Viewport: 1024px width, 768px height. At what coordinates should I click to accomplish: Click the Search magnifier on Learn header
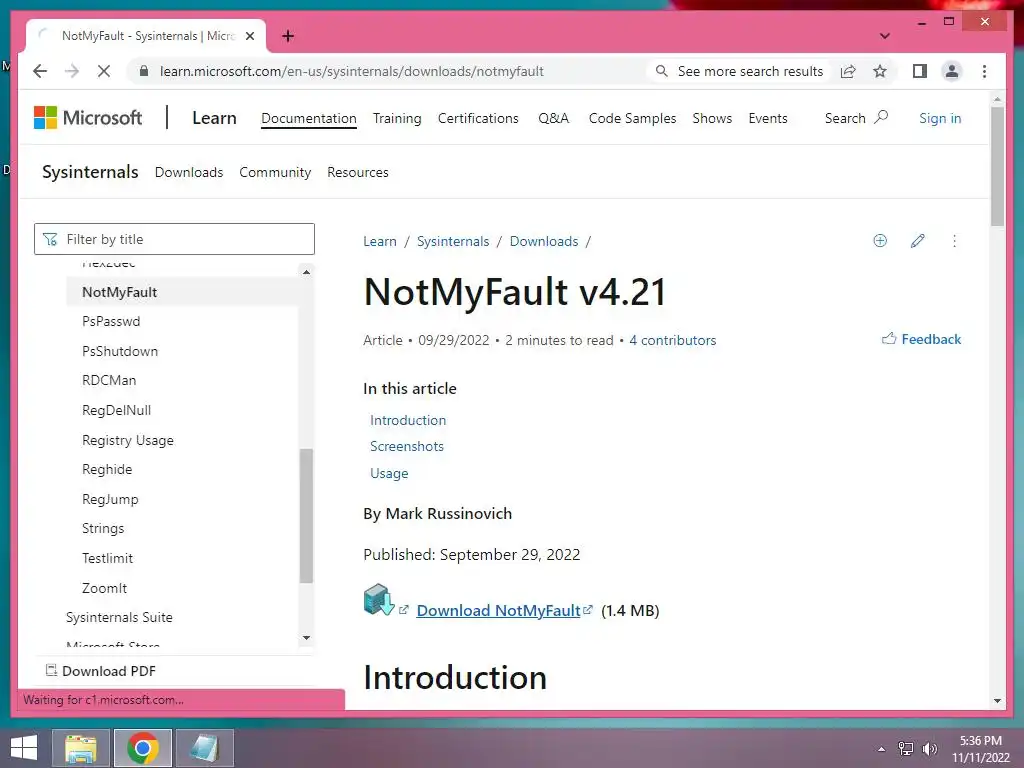tap(881, 118)
